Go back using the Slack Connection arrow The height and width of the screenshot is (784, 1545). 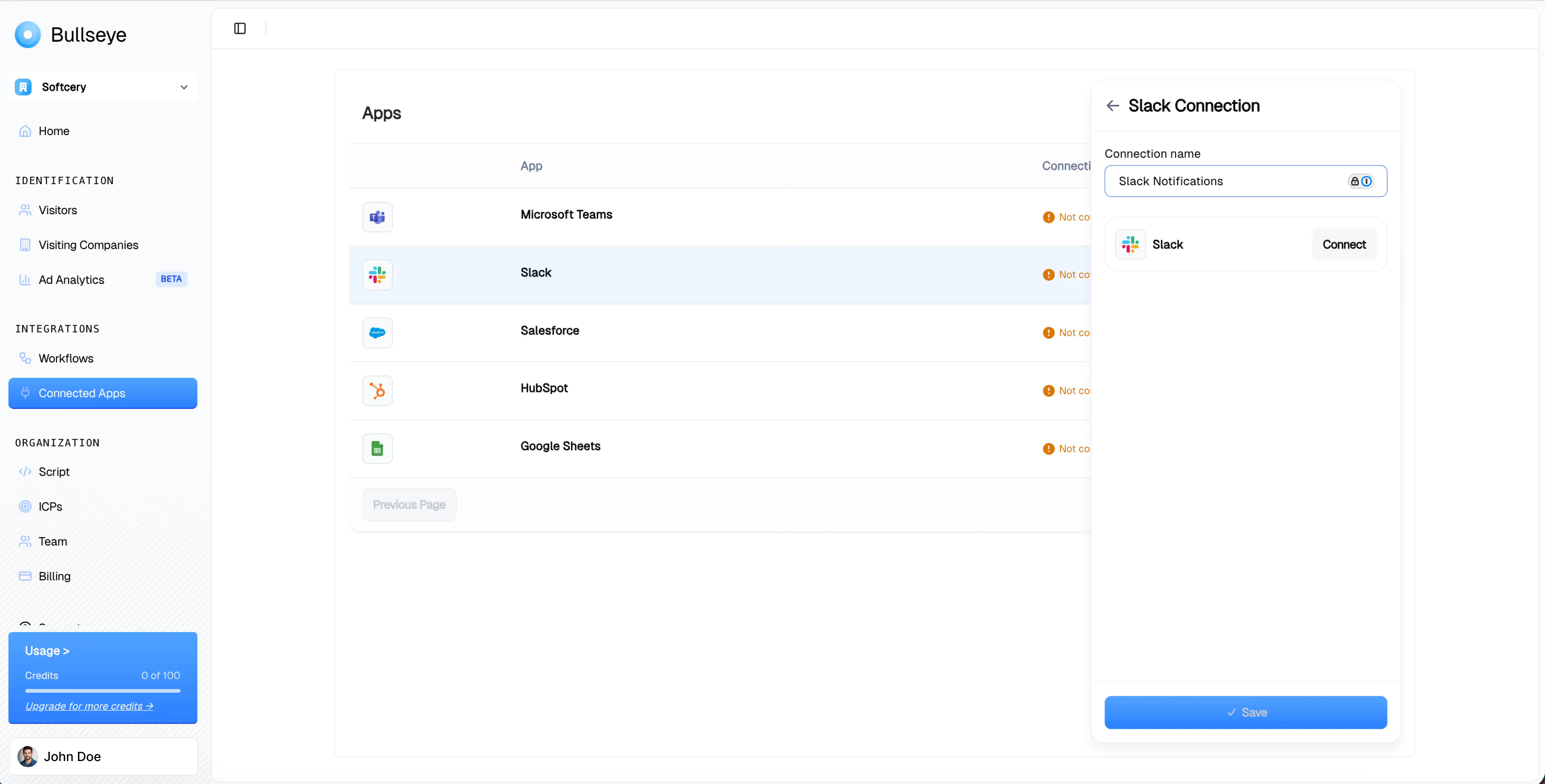click(1112, 105)
